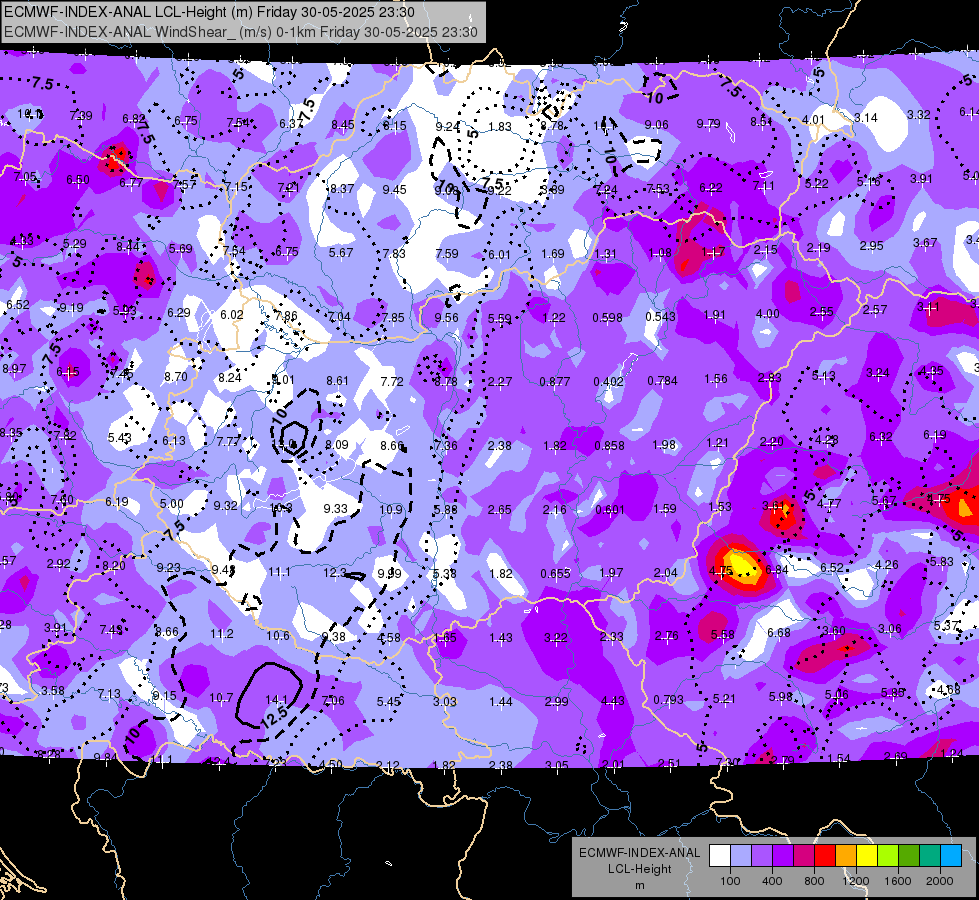Image resolution: width=979 pixels, height=900 pixels.
Task: Click the legend tick label 1200
Action: click(855, 881)
